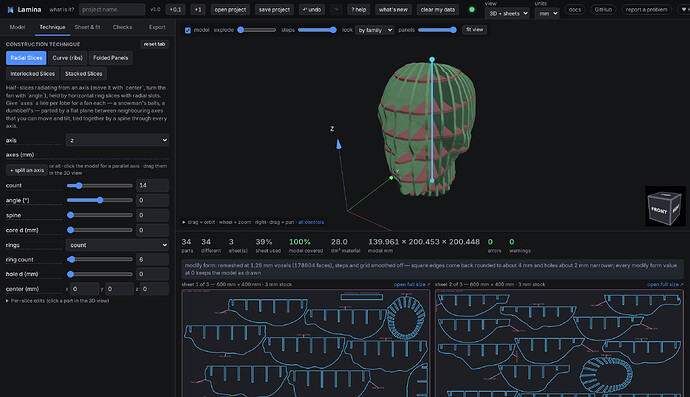Switch to the Export tab
Image resolution: width=690 pixels, height=397 pixels.
coord(157,27)
